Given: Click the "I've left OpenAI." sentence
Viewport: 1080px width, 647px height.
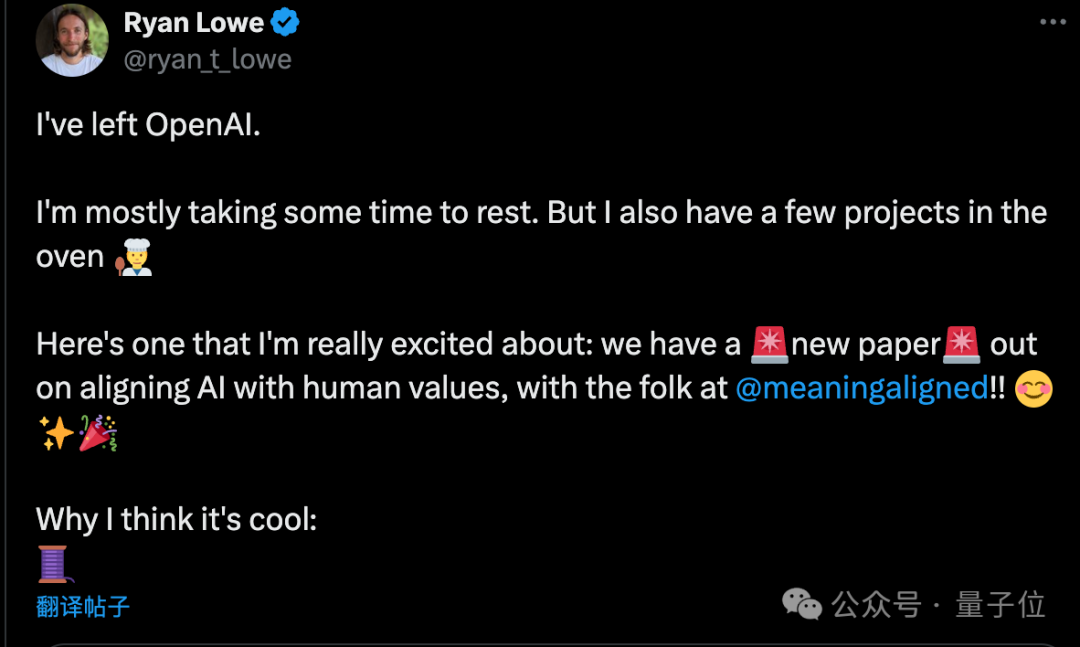Looking at the screenshot, I should pos(148,125).
